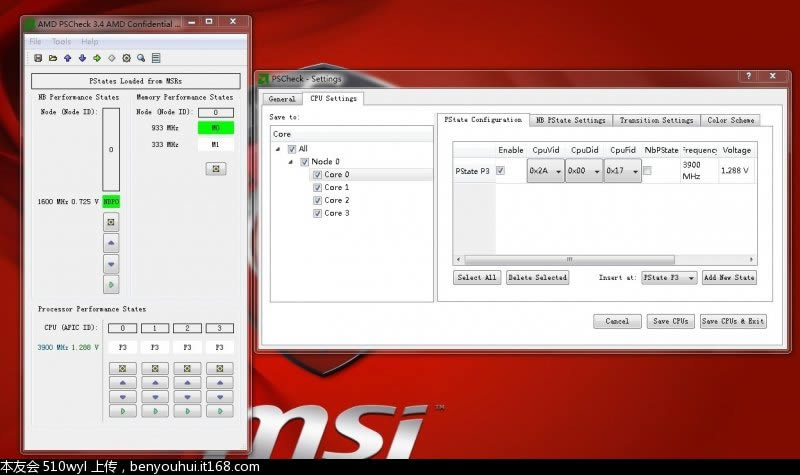Click the gray diamond toolbar icon
The height and width of the screenshot is (475, 800).
[x=112, y=58]
